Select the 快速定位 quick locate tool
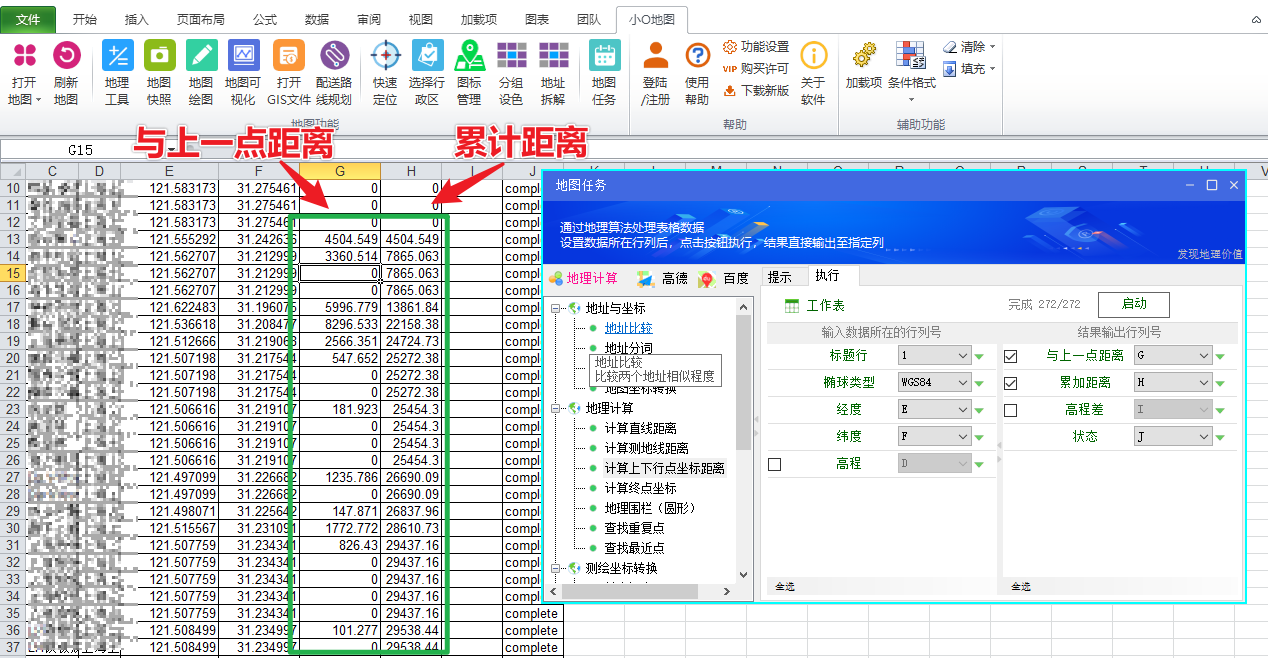The image size is (1268, 658). click(385, 73)
